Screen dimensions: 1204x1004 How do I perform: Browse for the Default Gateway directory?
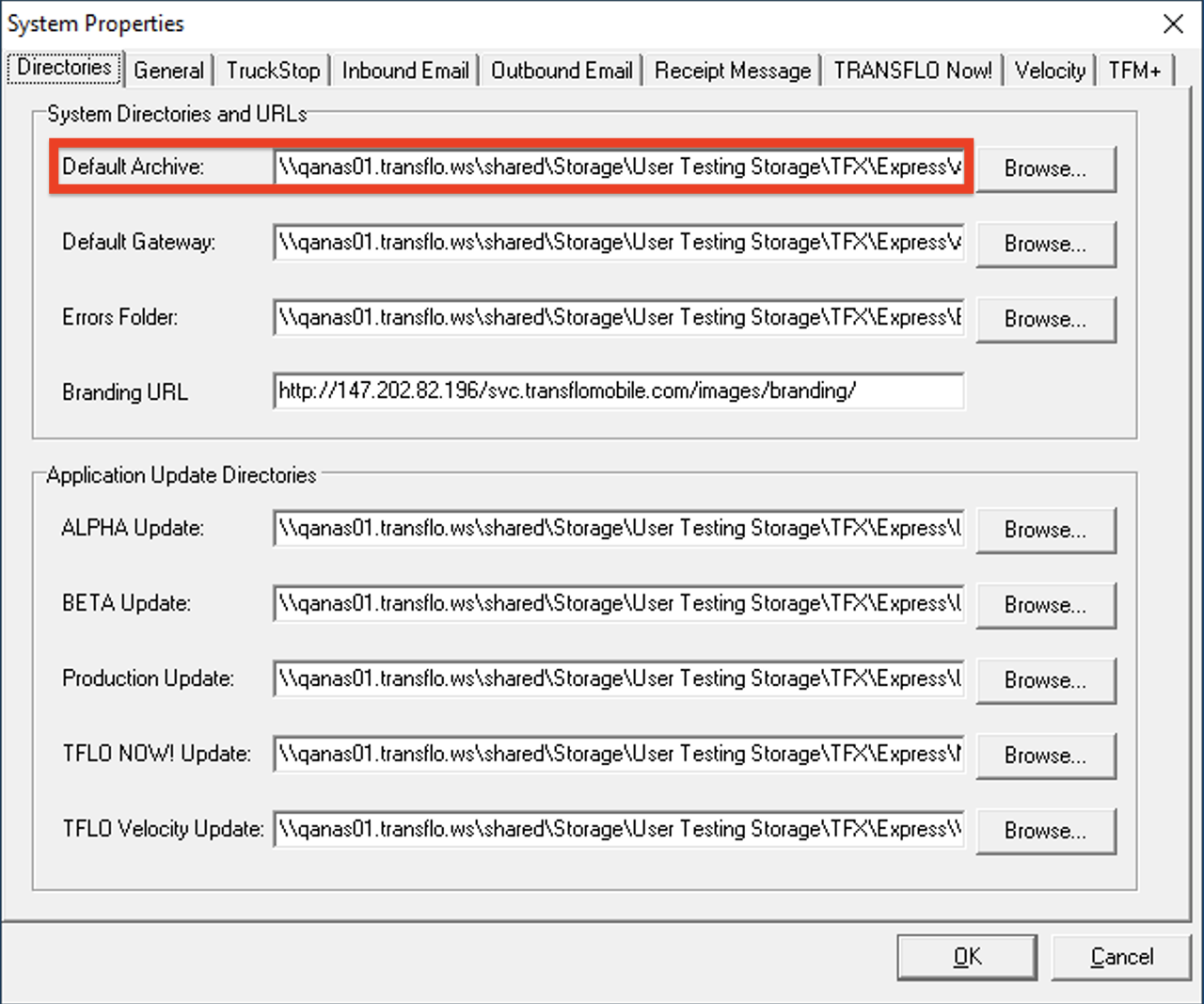(1046, 245)
